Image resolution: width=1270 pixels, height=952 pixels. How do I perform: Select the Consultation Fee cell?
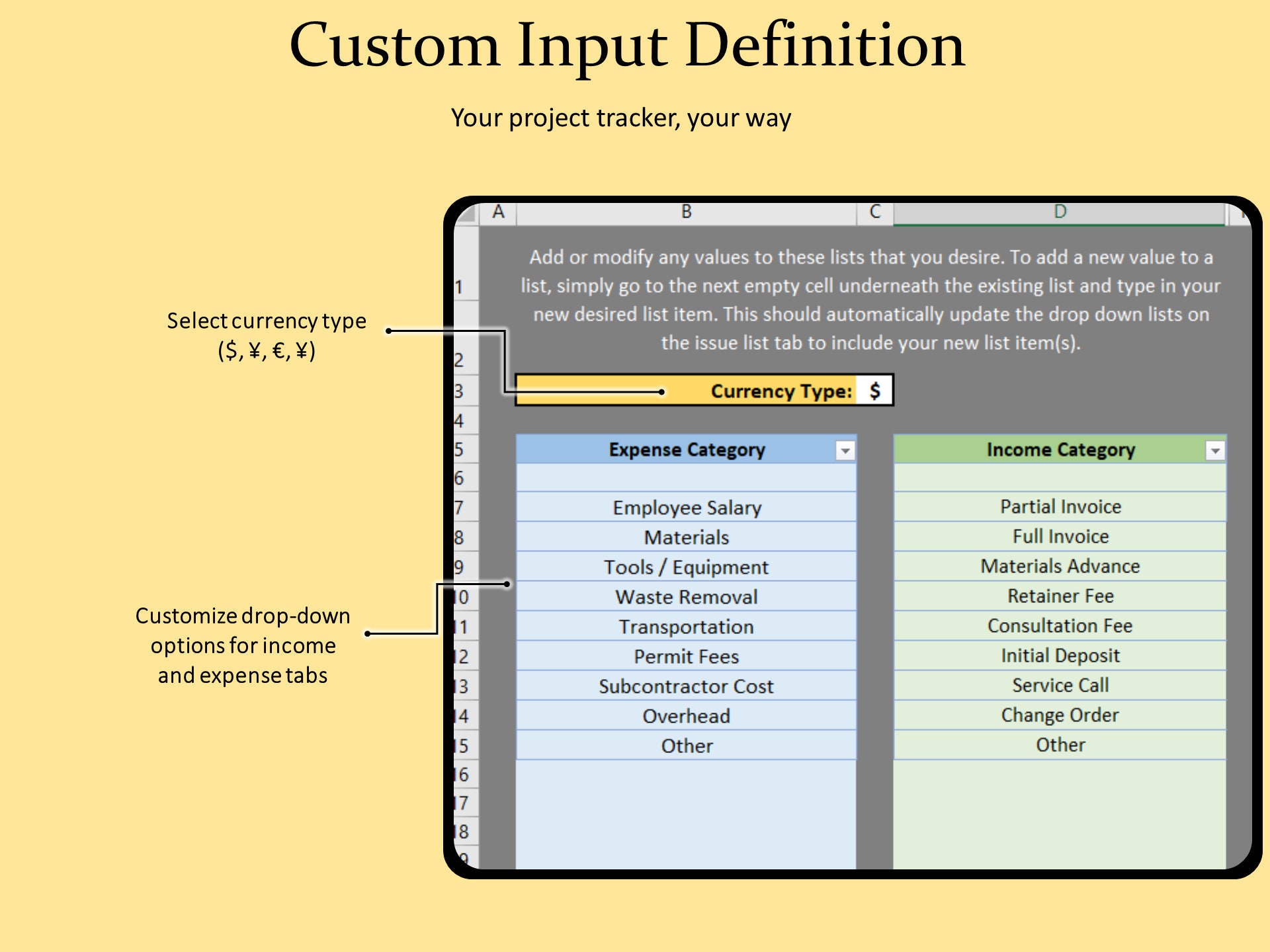[1060, 625]
